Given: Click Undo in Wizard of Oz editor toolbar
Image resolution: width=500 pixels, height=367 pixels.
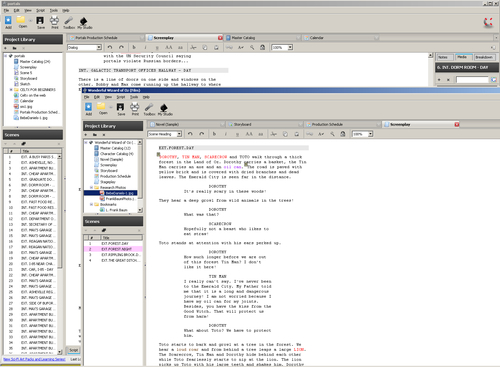Looking at the screenshot, I should point(190,134).
